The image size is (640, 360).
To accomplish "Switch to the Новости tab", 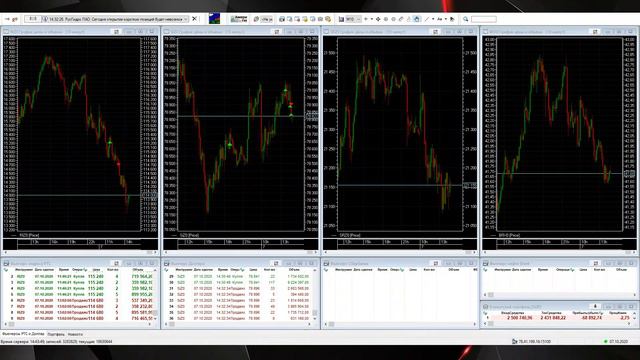I will pyautogui.click(x=76, y=334).
